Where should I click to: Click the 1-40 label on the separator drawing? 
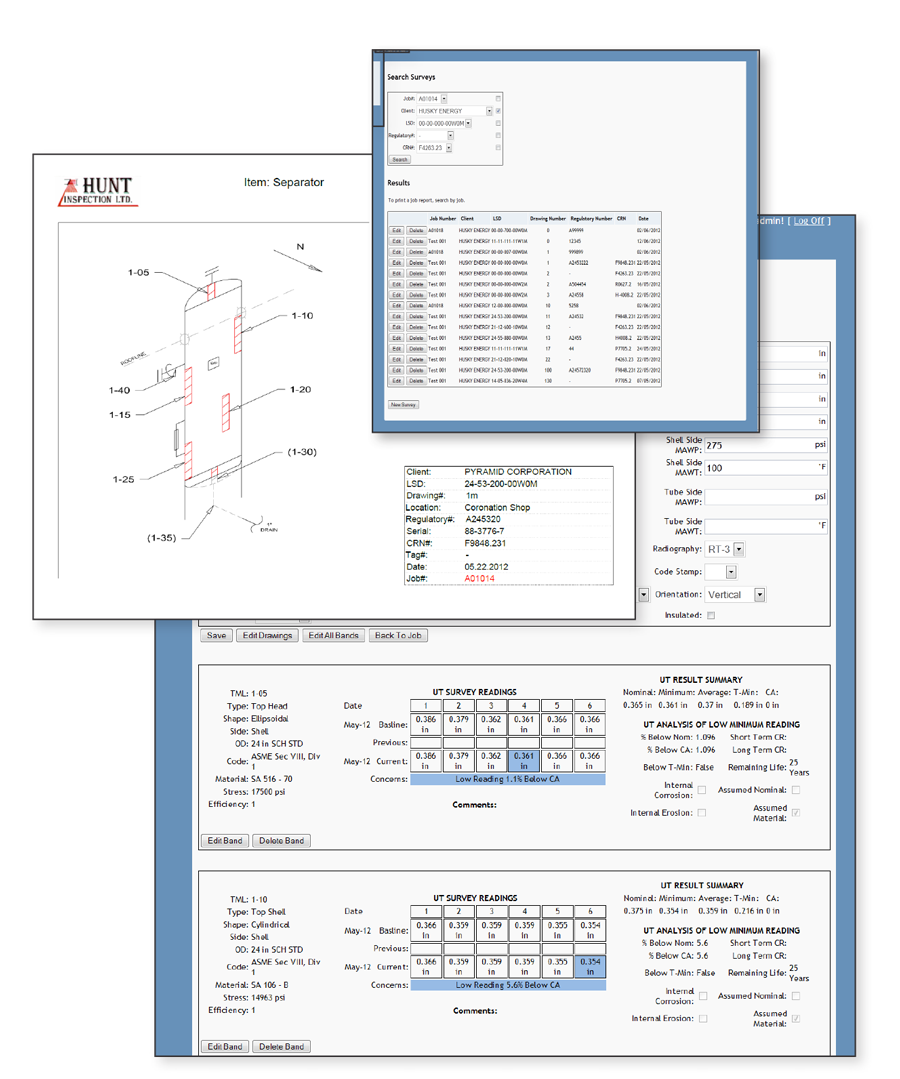[x=120, y=390]
